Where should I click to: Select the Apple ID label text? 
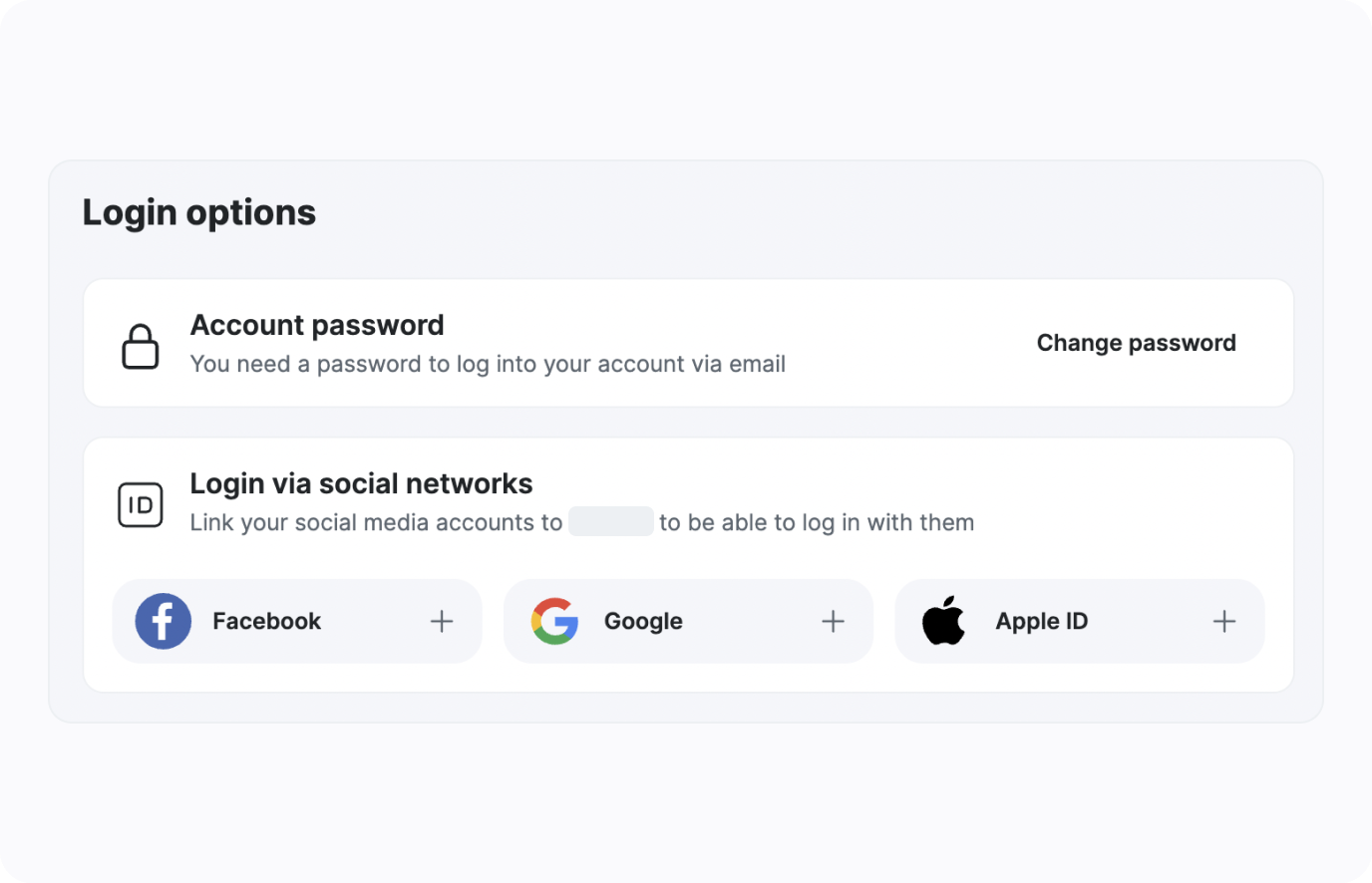point(1041,621)
